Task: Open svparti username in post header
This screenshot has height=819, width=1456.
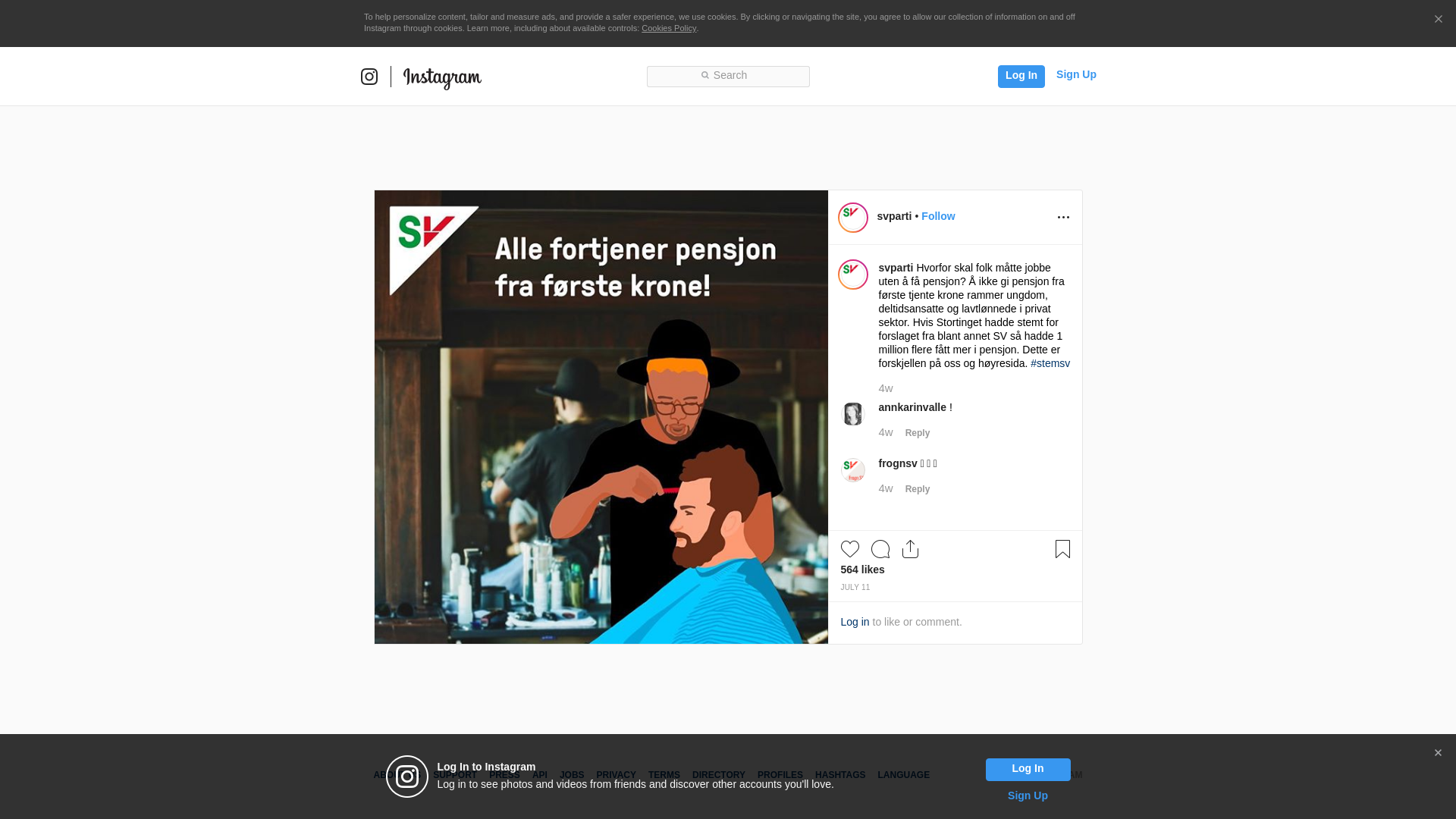Action: (894, 216)
